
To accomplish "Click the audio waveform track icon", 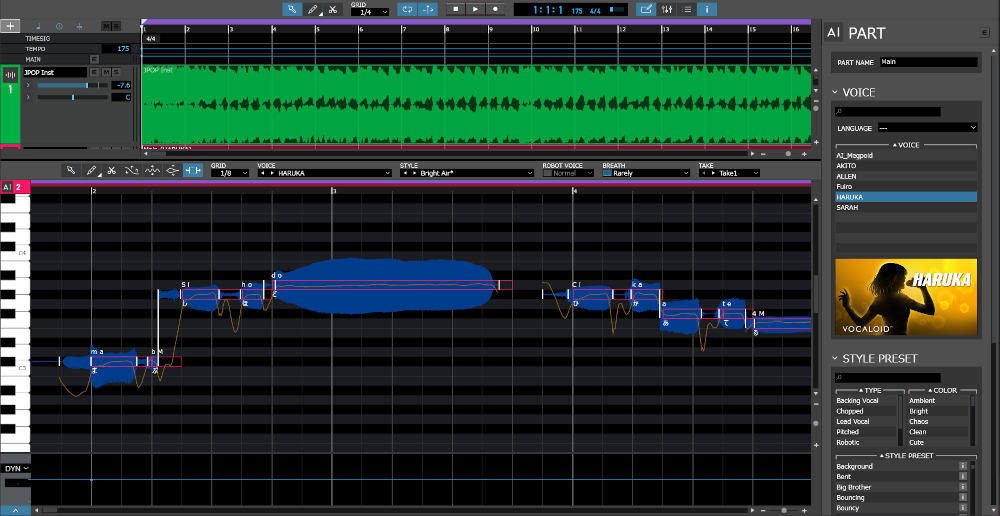I will point(10,75).
